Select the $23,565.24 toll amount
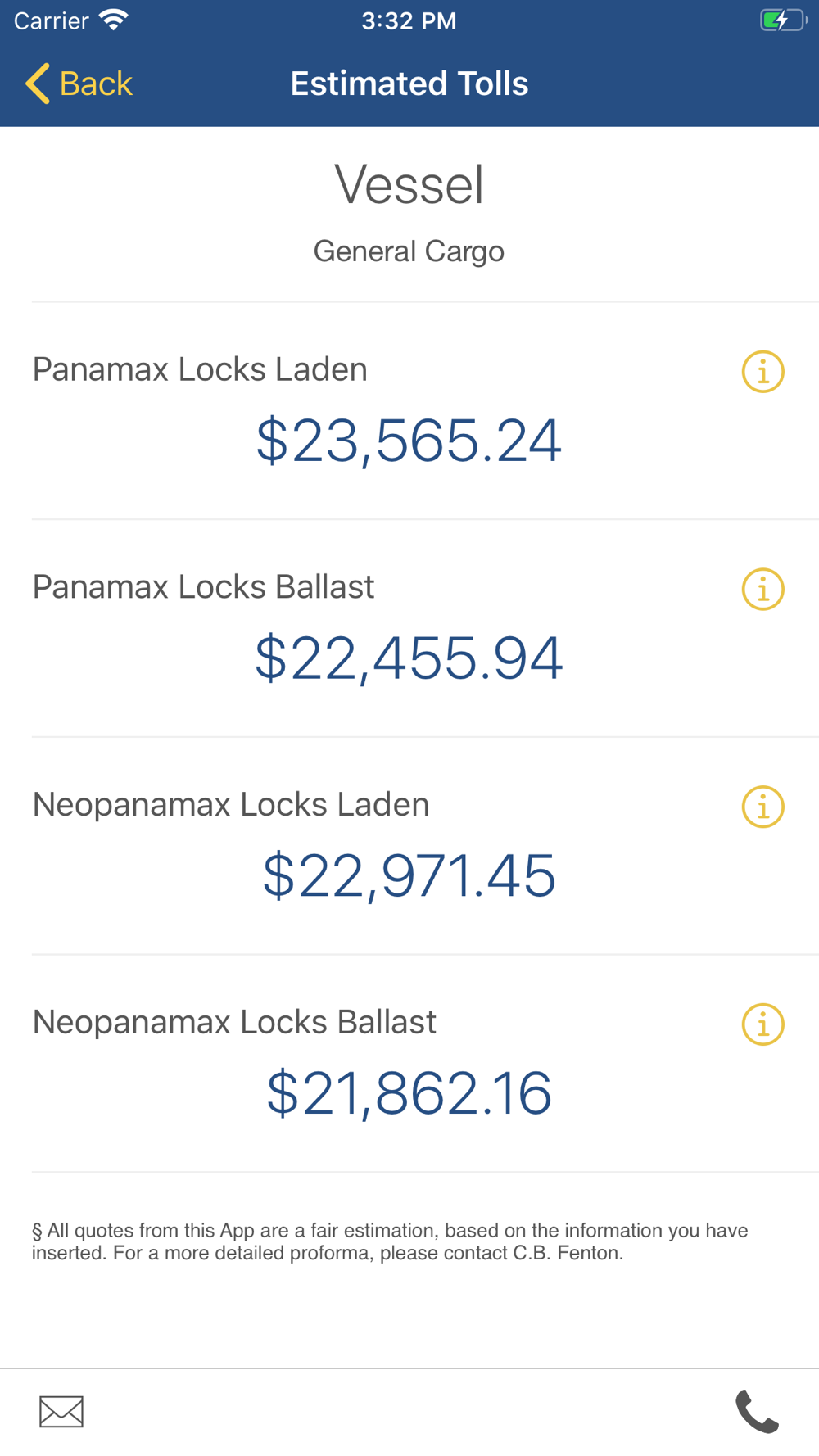Image resolution: width=819 pixels, height=1456 pixels. [x=409, y=441]
